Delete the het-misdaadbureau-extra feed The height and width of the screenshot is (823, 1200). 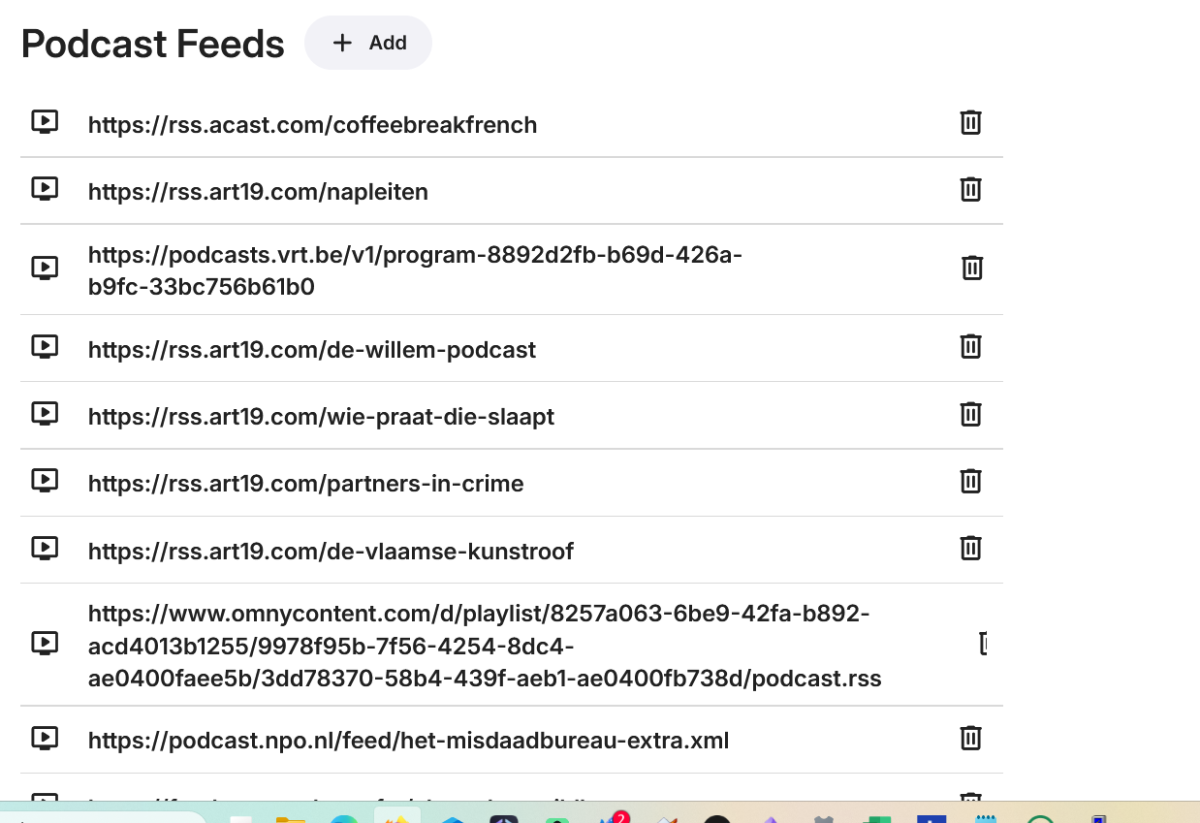pos(970,738)
